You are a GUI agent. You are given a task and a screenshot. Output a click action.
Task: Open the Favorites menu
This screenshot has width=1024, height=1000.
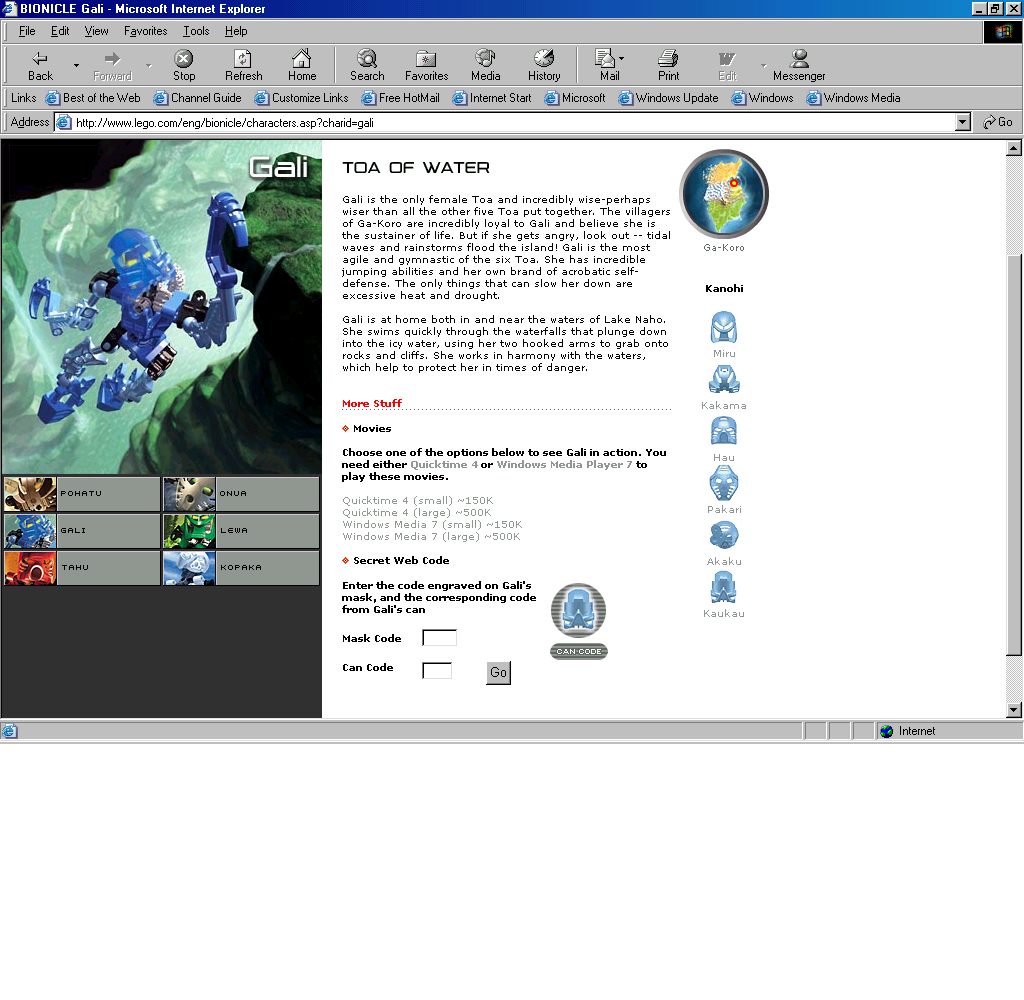146,31
